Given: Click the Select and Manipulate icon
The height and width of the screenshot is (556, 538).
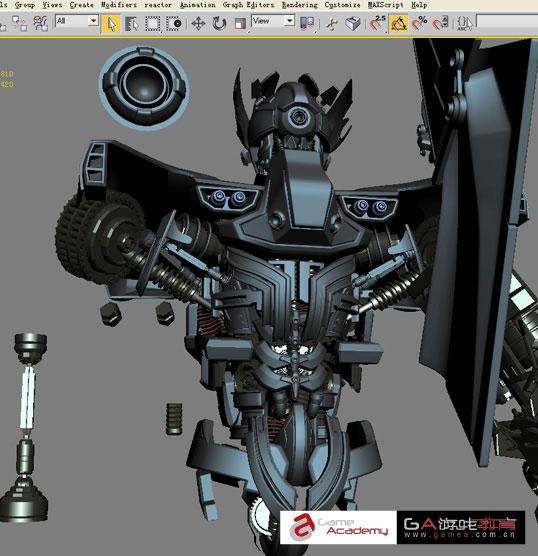Looking at the screenshot, I should (331, 24).
